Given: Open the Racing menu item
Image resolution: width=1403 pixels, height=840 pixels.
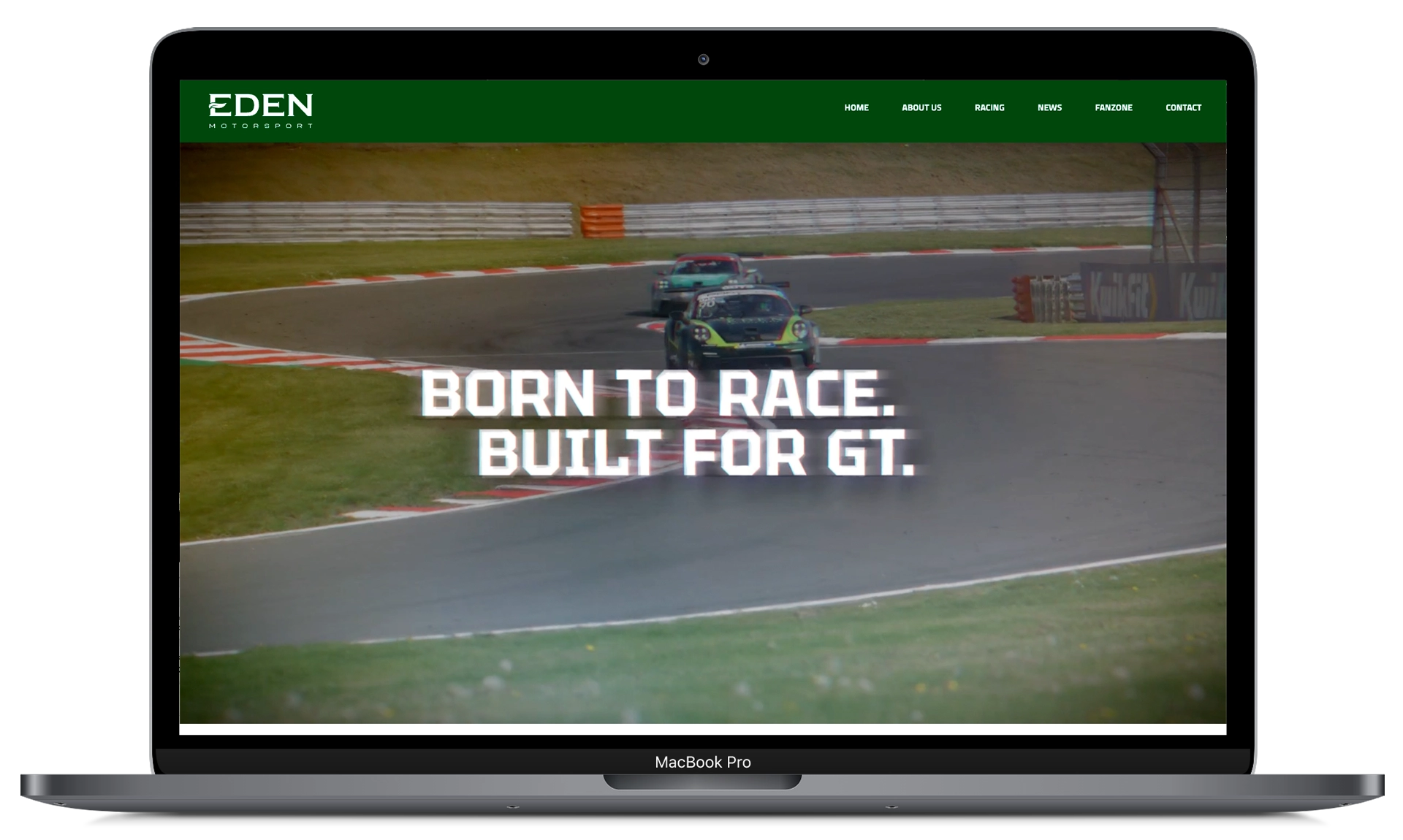Looking at the screenshot, I should coord(989,107).
